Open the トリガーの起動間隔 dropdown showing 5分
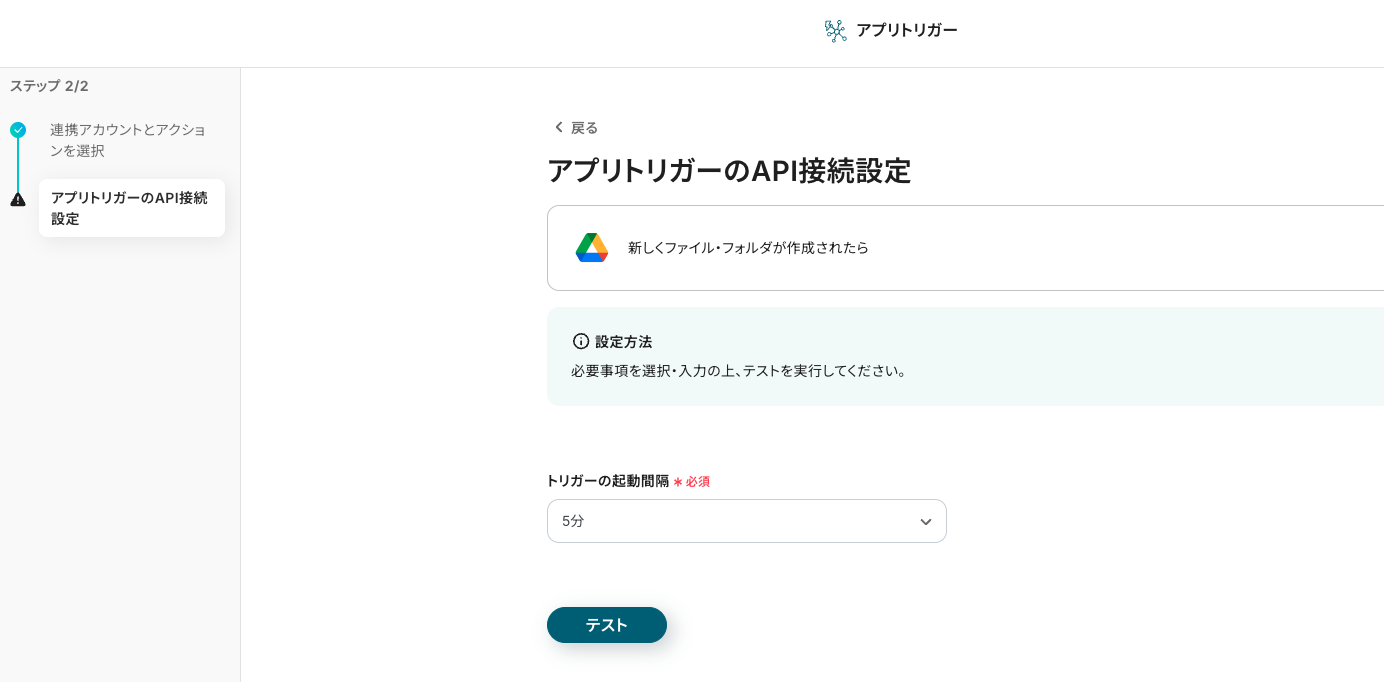The width and height of the screenshot is (1384, 682). pos(745,521)
